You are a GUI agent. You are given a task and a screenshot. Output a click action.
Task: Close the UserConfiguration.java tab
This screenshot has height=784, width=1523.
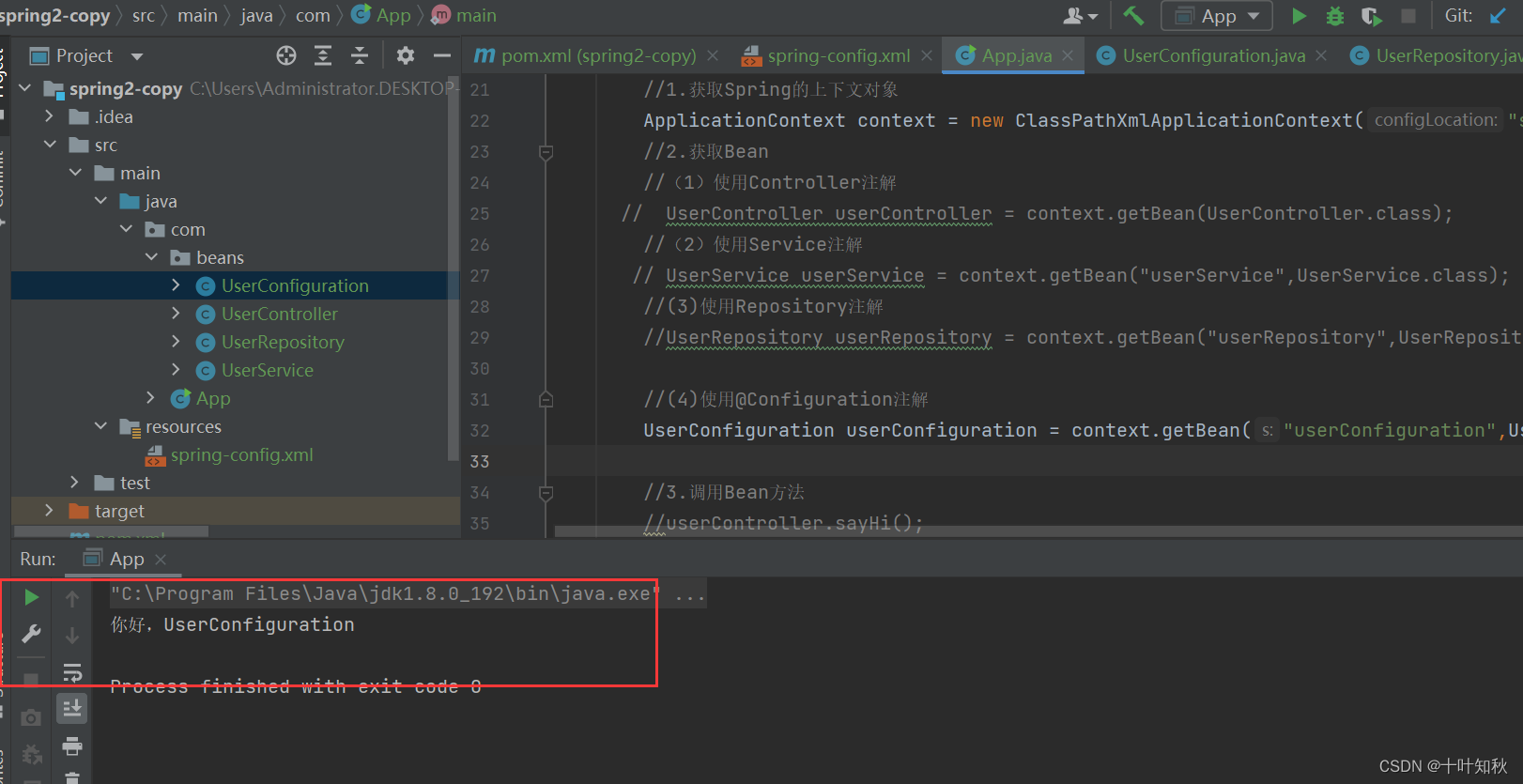coord(1321,55)
